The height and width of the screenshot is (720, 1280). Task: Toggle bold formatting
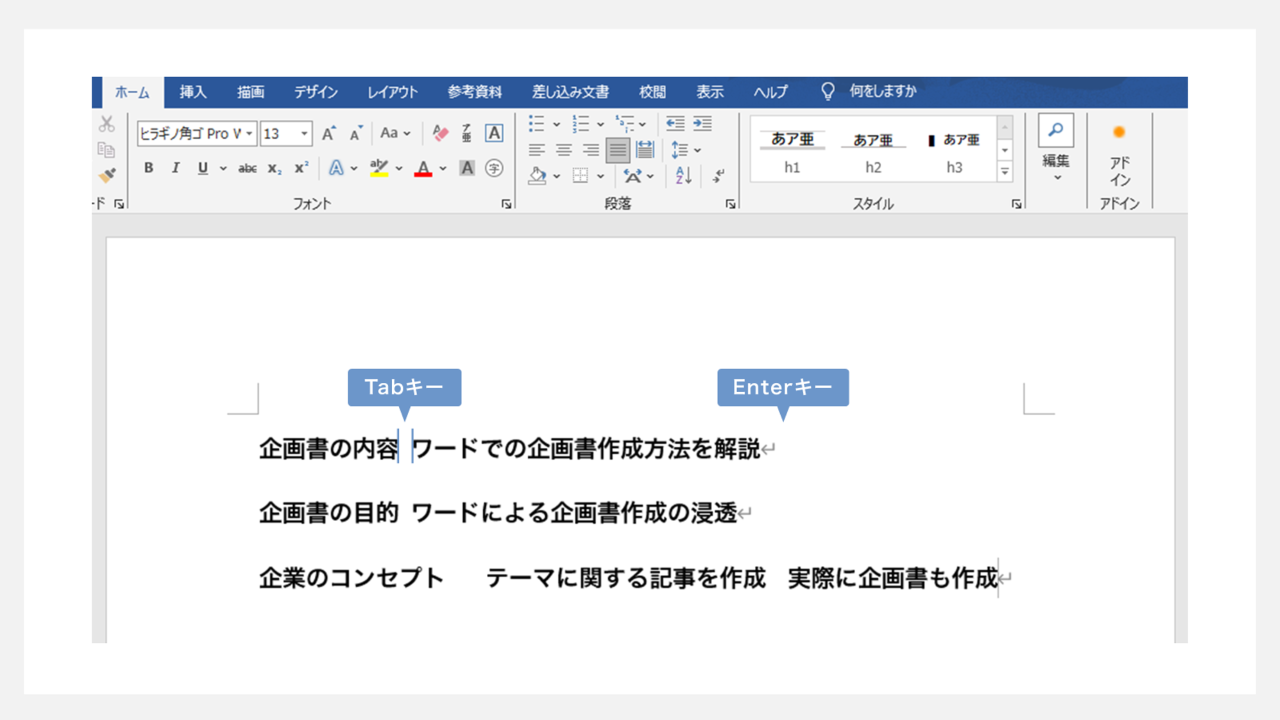pos(148,168)
